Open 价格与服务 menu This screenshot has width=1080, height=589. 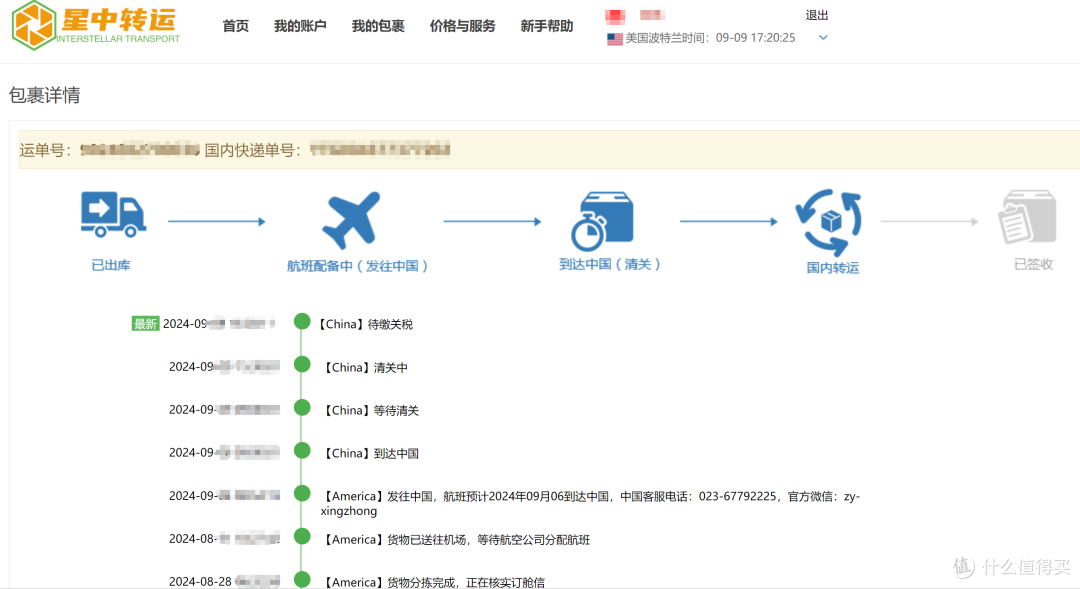(x=462, y=26)
